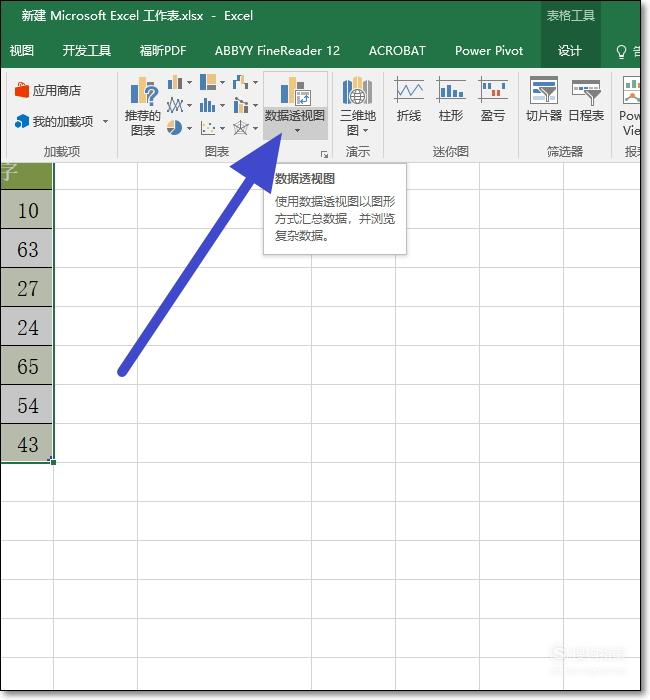Switch to 开发工具 ribbon tab
This screenshot has width=650, height=700.
point(87,50)
